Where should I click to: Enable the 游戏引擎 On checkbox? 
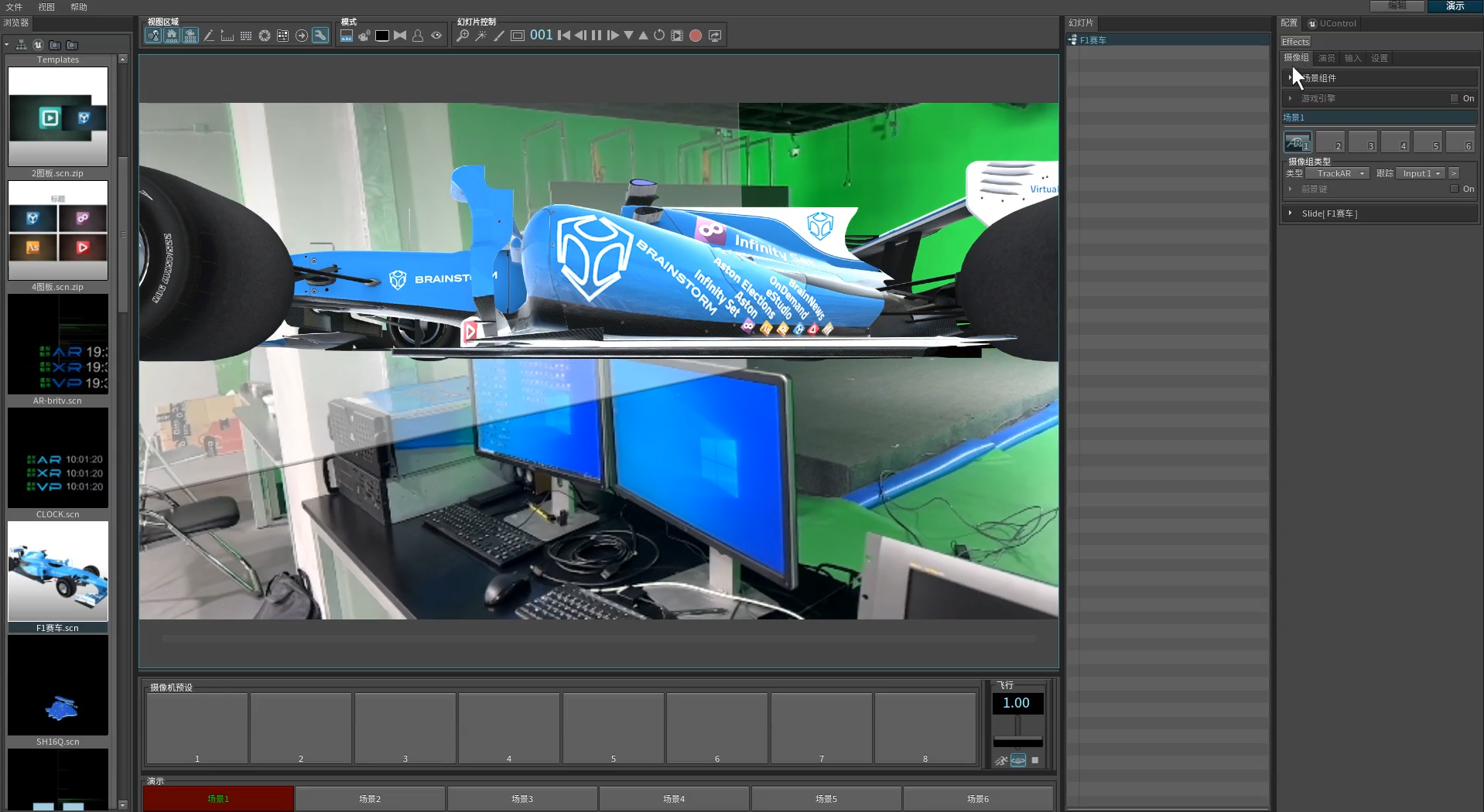click(x=1455, y=98)
